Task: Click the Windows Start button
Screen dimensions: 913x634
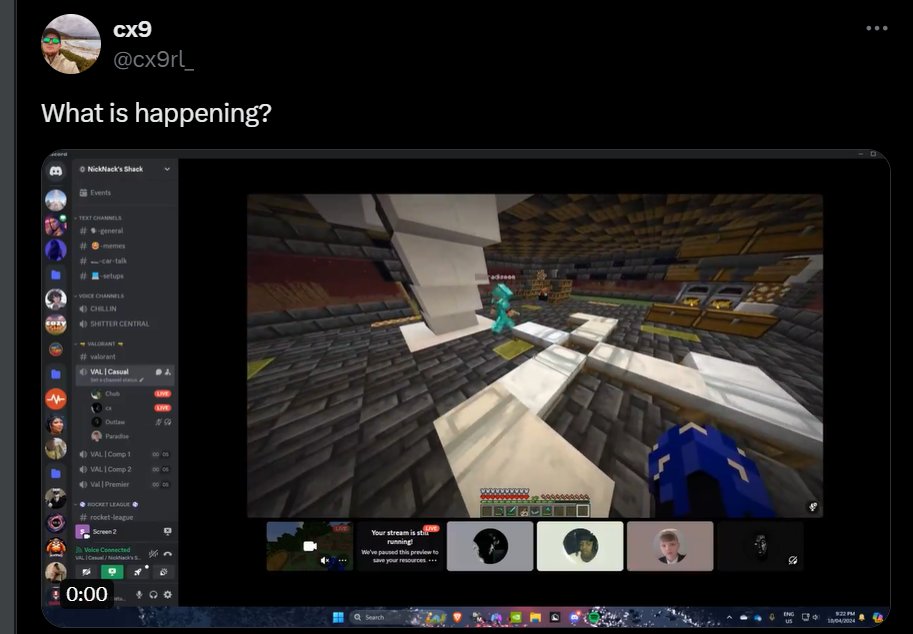Action: coord(338,617)
